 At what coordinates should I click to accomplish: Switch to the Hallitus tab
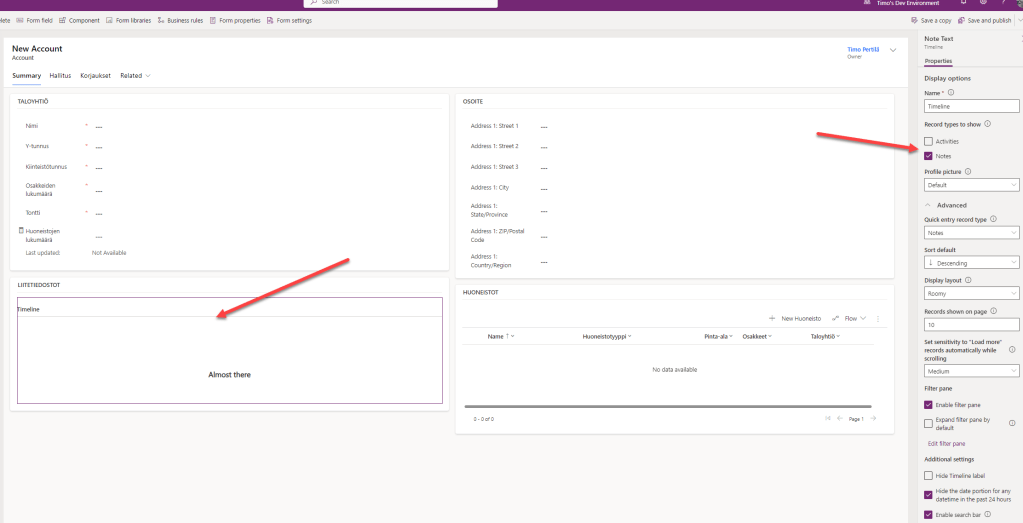click(x=60, y=75)
